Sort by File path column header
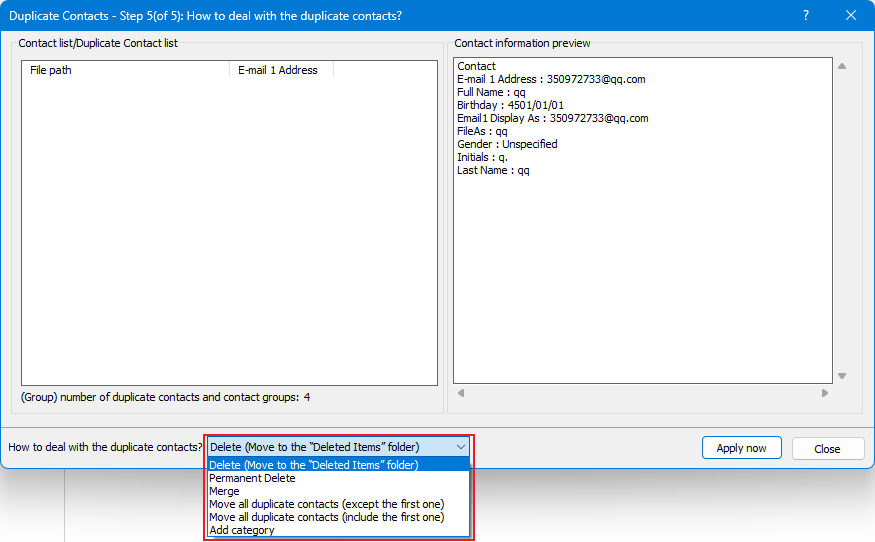This screenshot has width=875, height=542. point(126,70)
